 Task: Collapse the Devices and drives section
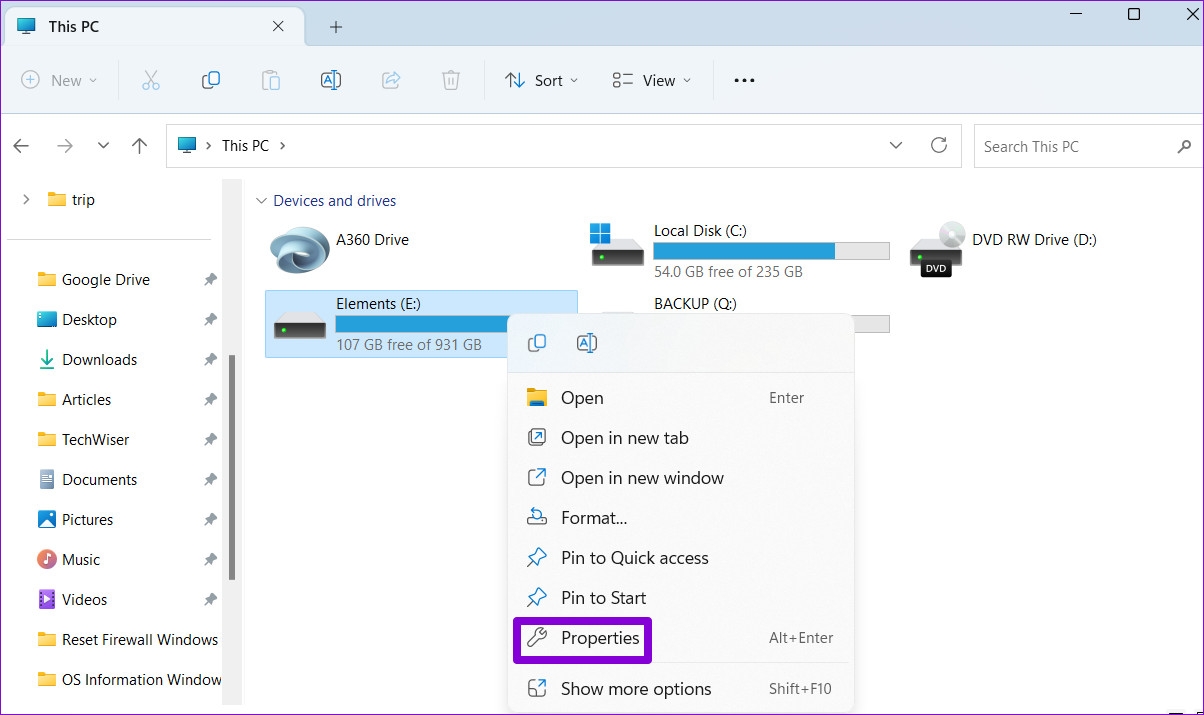point(261,200)
